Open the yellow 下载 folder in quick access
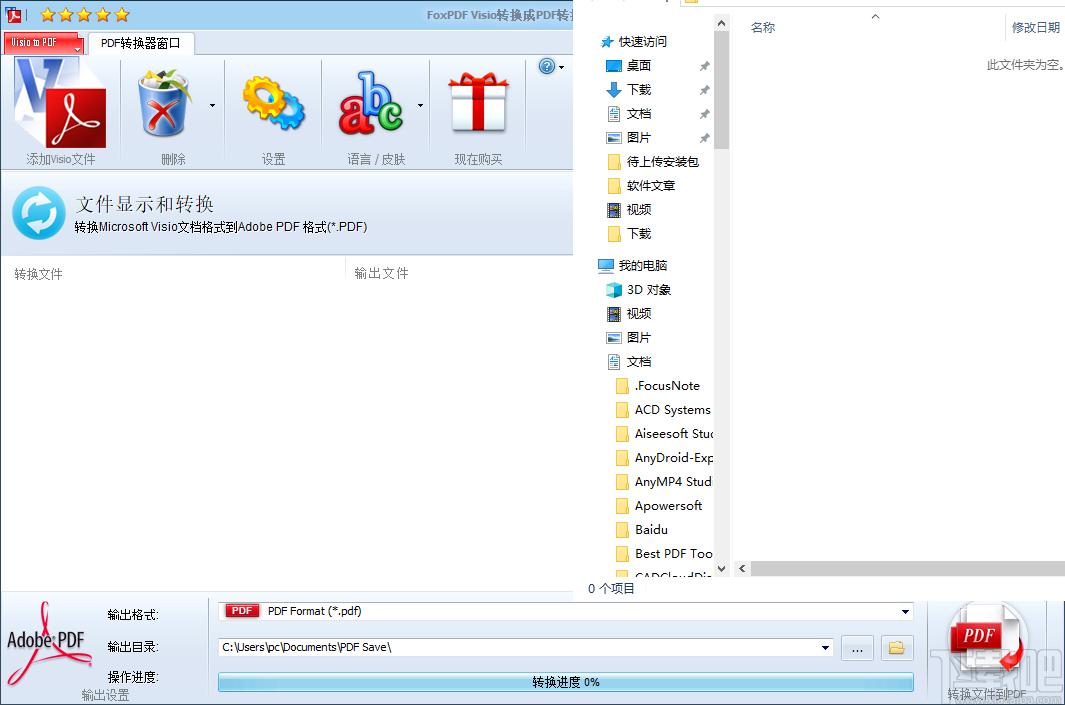The width and height of the screenshot is (1065, 705). click(x=629, y=234)
